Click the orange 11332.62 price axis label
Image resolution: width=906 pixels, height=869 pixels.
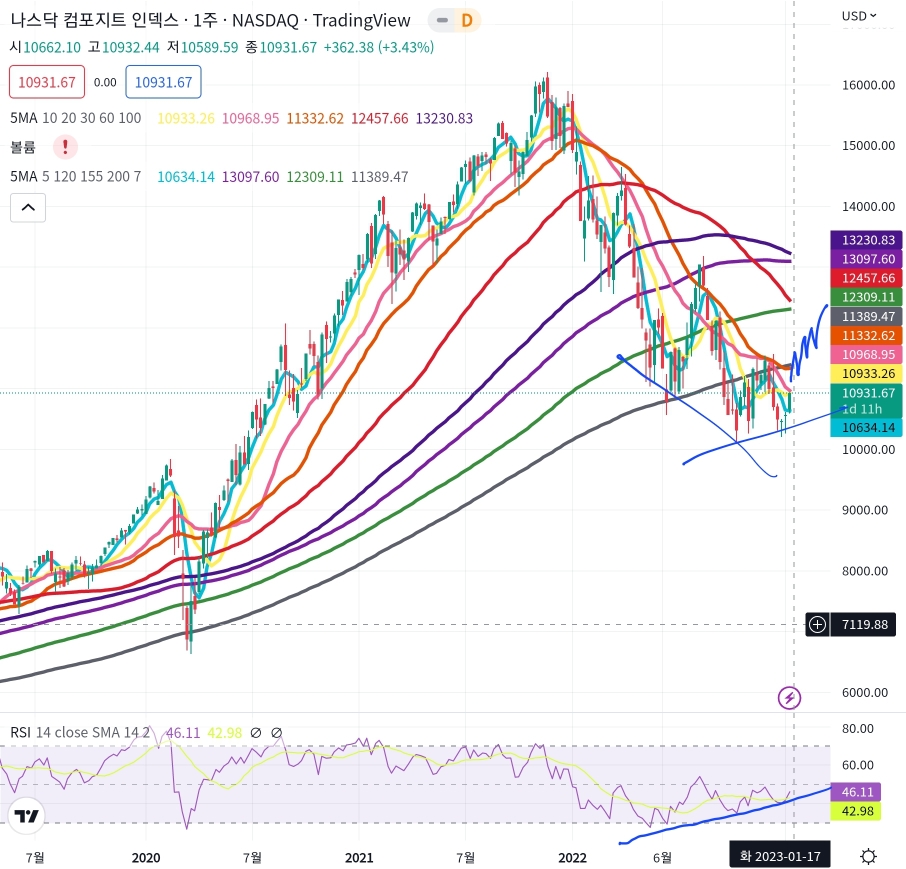tap(867, 335)
